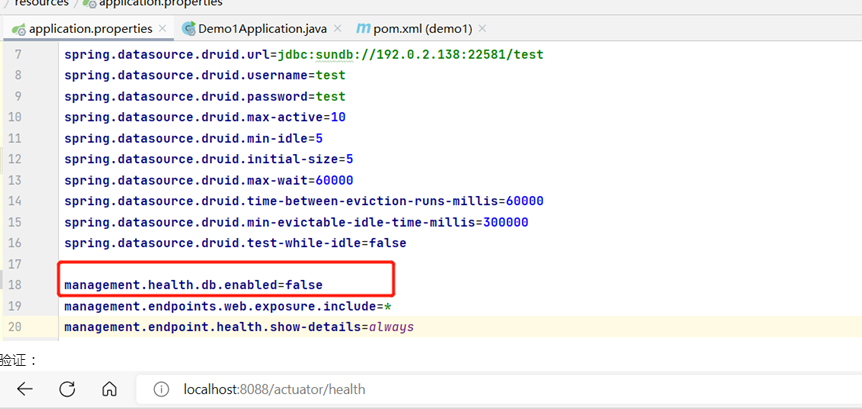Click the druid.url line with jdbc:sundb
This screenshot has height=409, width=862.
pyautogui.click(x=304, y=54)
